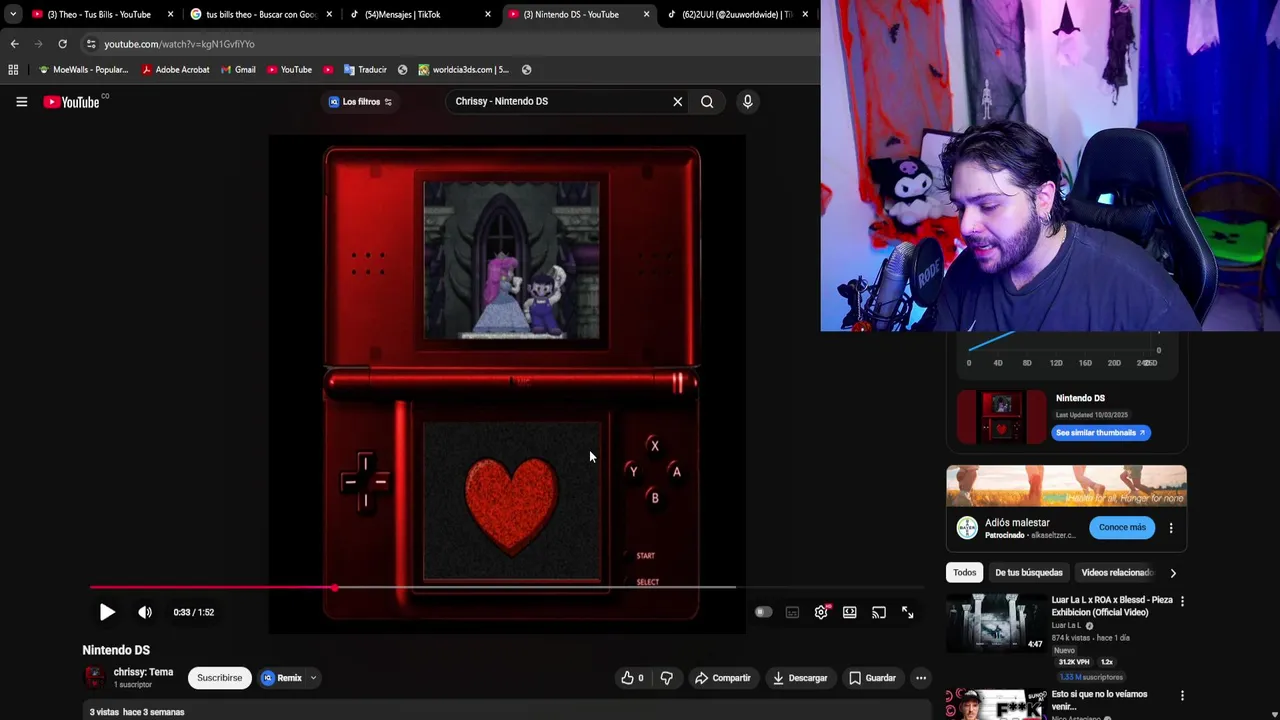Open options for the Luar La L video
Screen dimensions: 1280x720
(x=1182, y=601)
